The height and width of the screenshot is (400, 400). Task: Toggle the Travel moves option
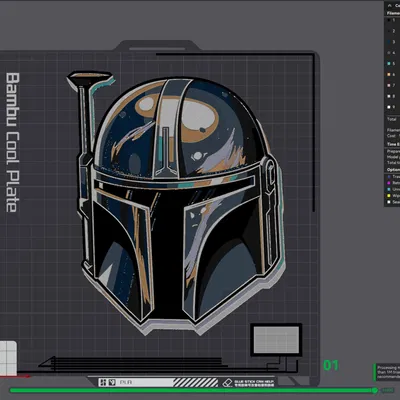393,177
